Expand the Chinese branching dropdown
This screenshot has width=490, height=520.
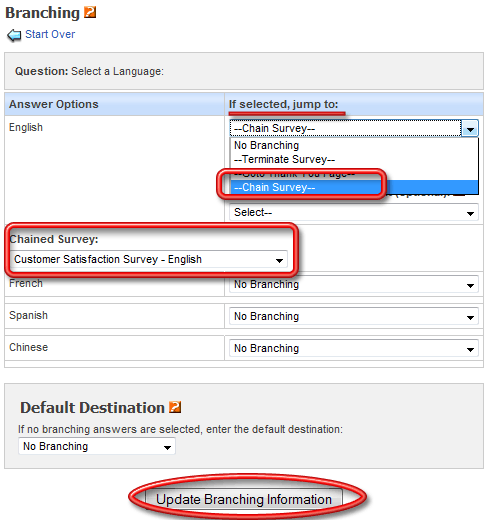[354, 348]
